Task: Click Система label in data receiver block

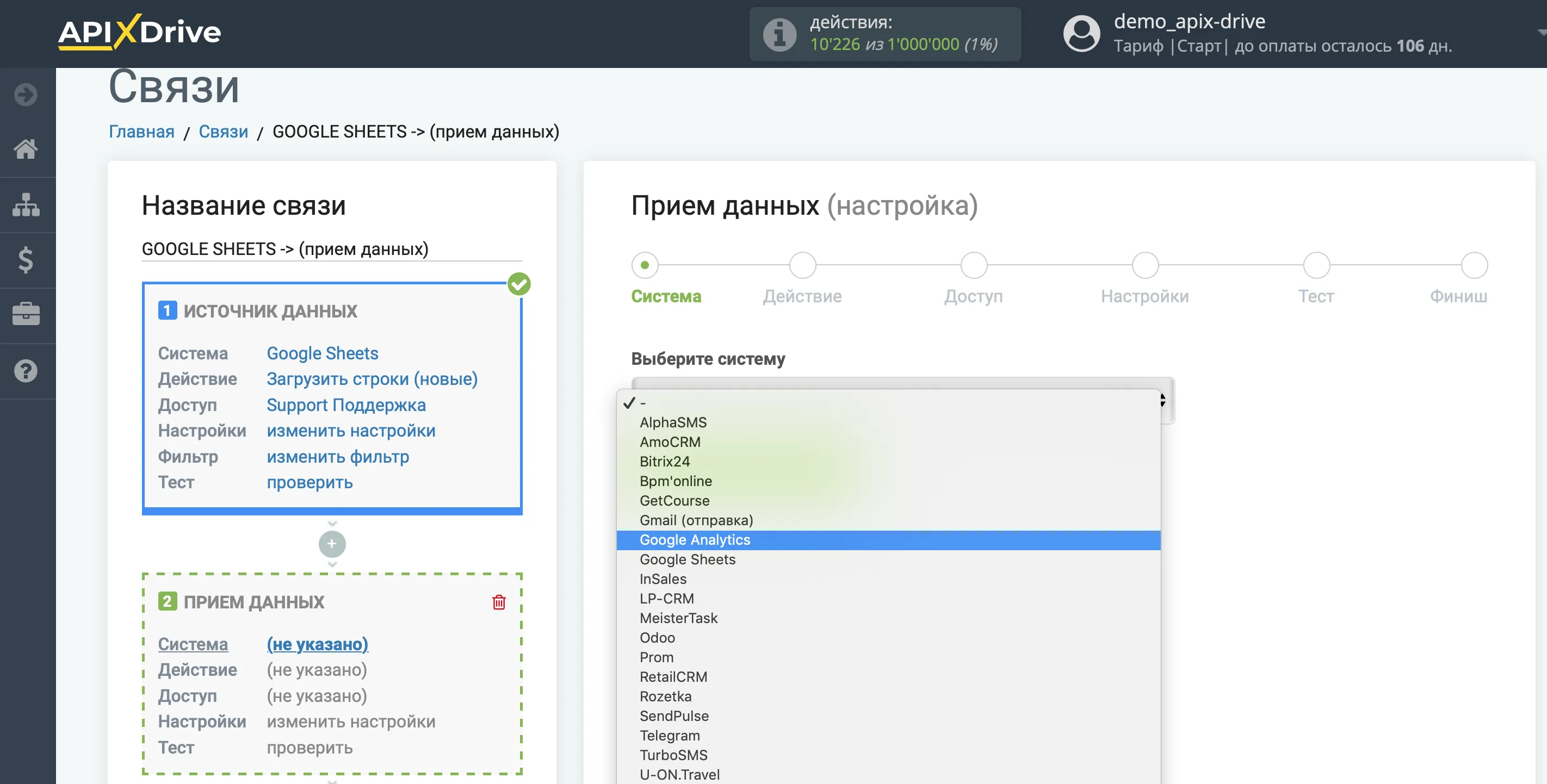Action: (x=193, y=644)
